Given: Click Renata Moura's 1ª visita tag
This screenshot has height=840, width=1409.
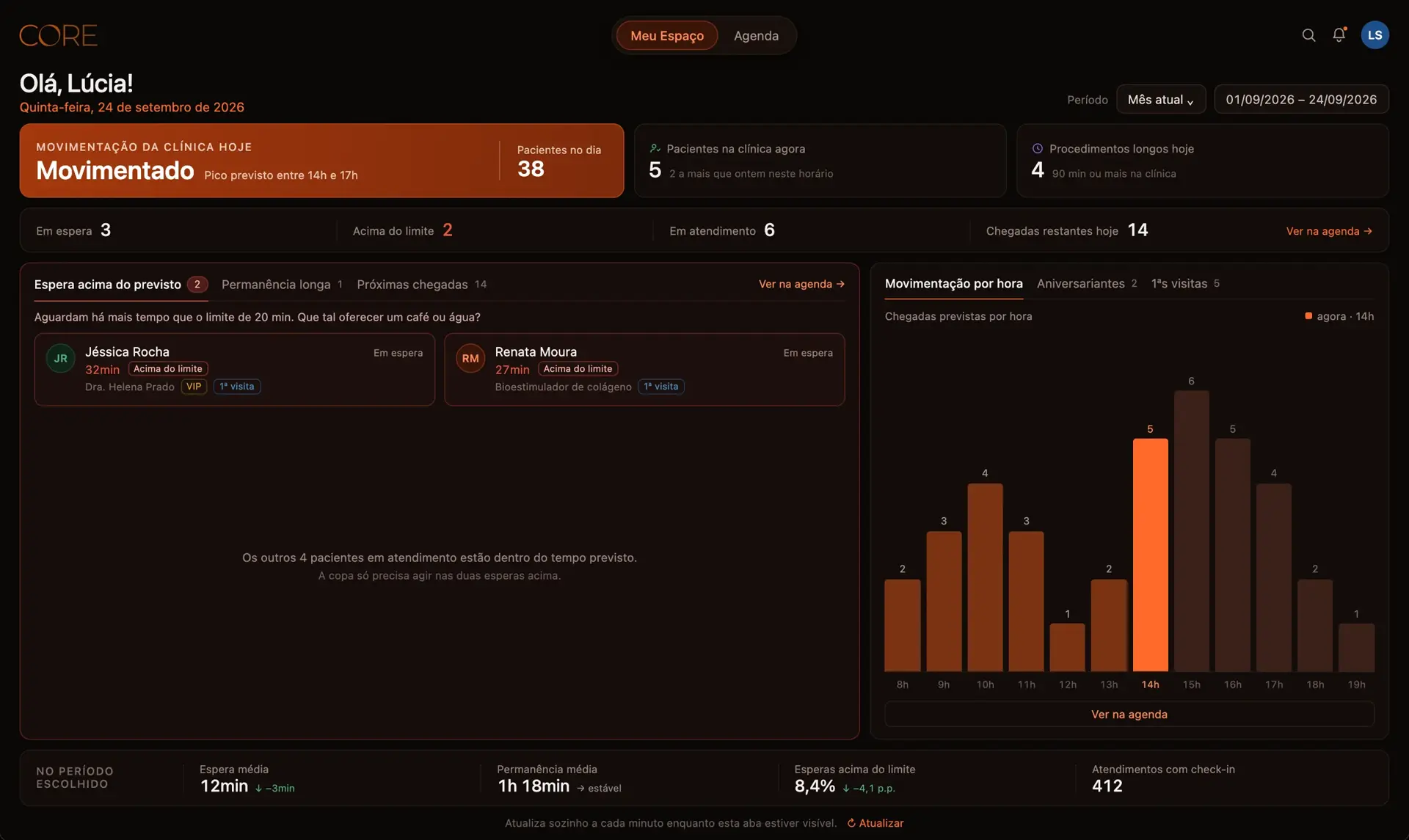Looking at the screenshot, I should pyautogui.click(x=661, y=387).
